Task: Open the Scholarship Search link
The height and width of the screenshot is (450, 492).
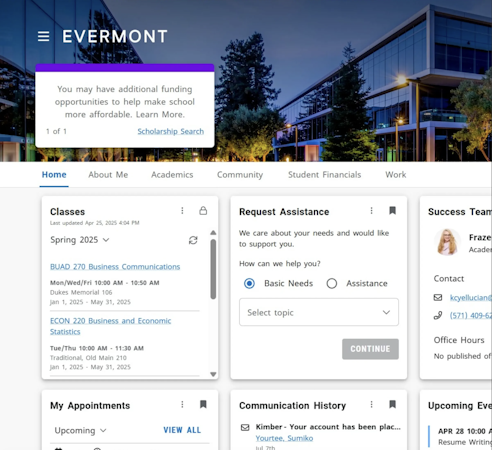Action: point(171,131)
